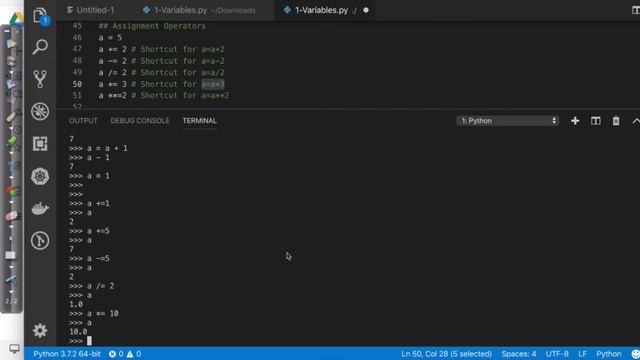
Task: Click Python 3.7.2 64-bit interpreter selector
Action: click(67, 354)
